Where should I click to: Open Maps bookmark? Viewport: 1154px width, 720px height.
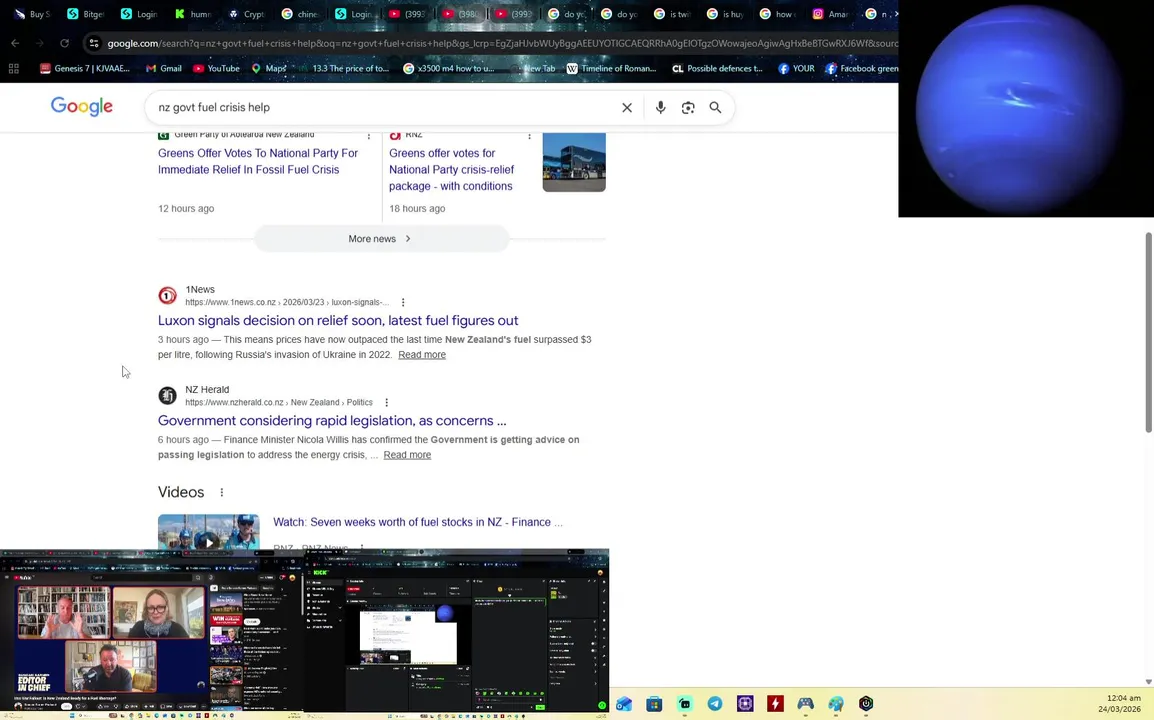click(269, 68)
